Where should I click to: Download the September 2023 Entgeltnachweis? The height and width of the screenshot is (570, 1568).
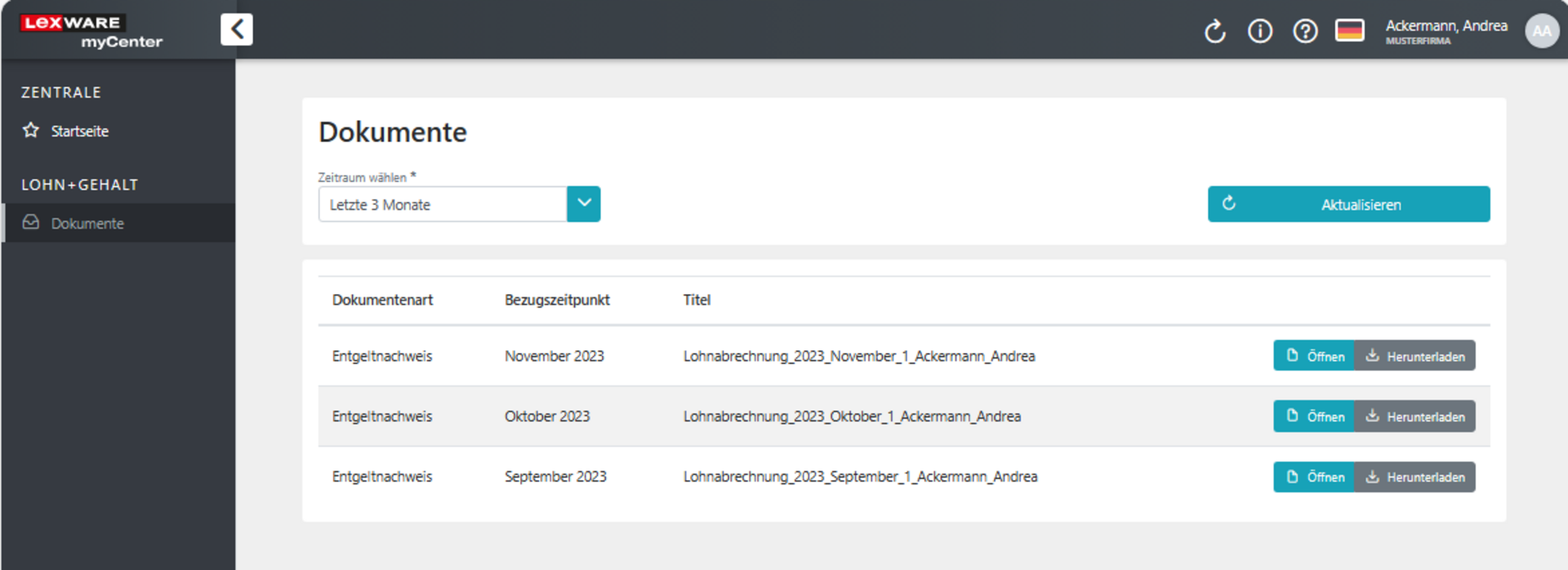[1414, 477]
